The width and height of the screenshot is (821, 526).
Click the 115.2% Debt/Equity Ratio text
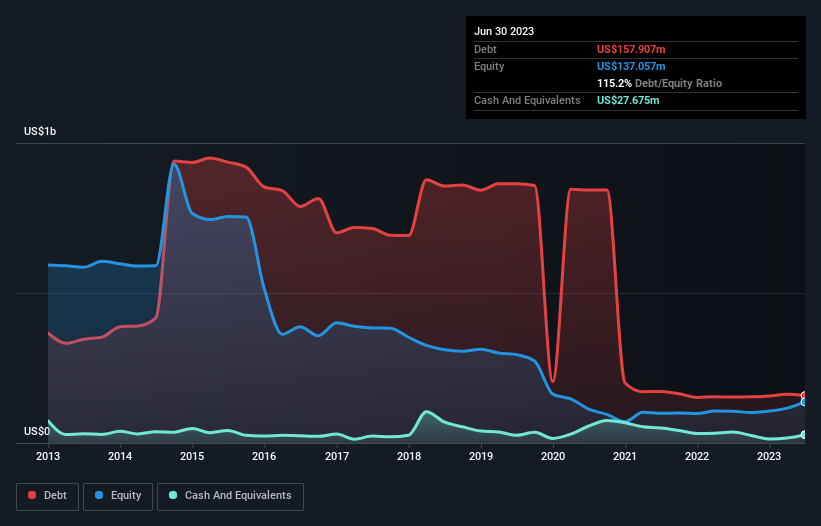[x=659, y=83]
